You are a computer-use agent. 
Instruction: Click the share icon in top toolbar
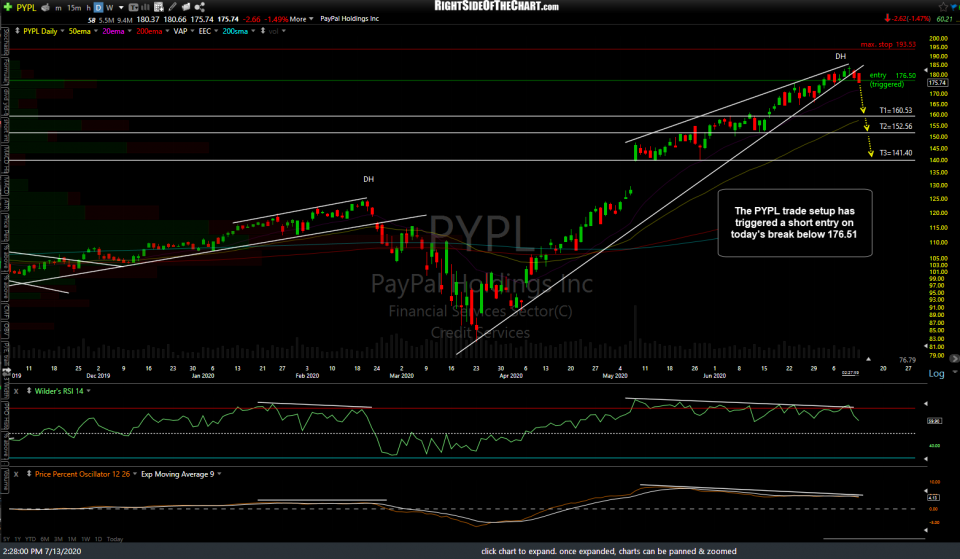click(200, 7)
